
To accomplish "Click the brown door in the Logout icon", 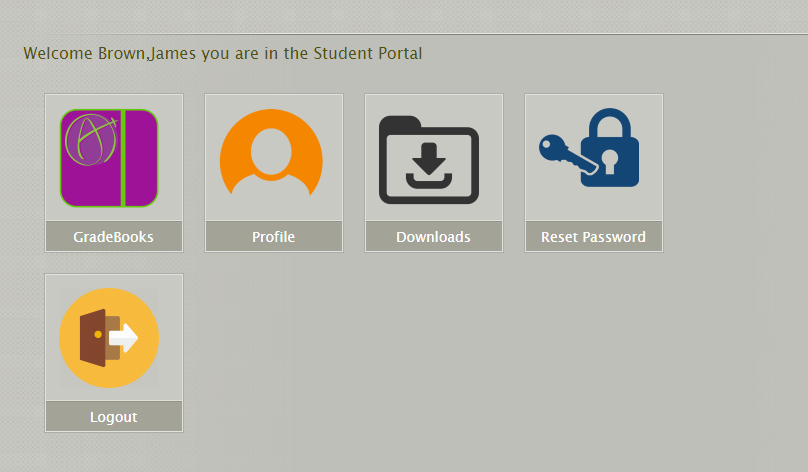I will [x=93, y=338].
